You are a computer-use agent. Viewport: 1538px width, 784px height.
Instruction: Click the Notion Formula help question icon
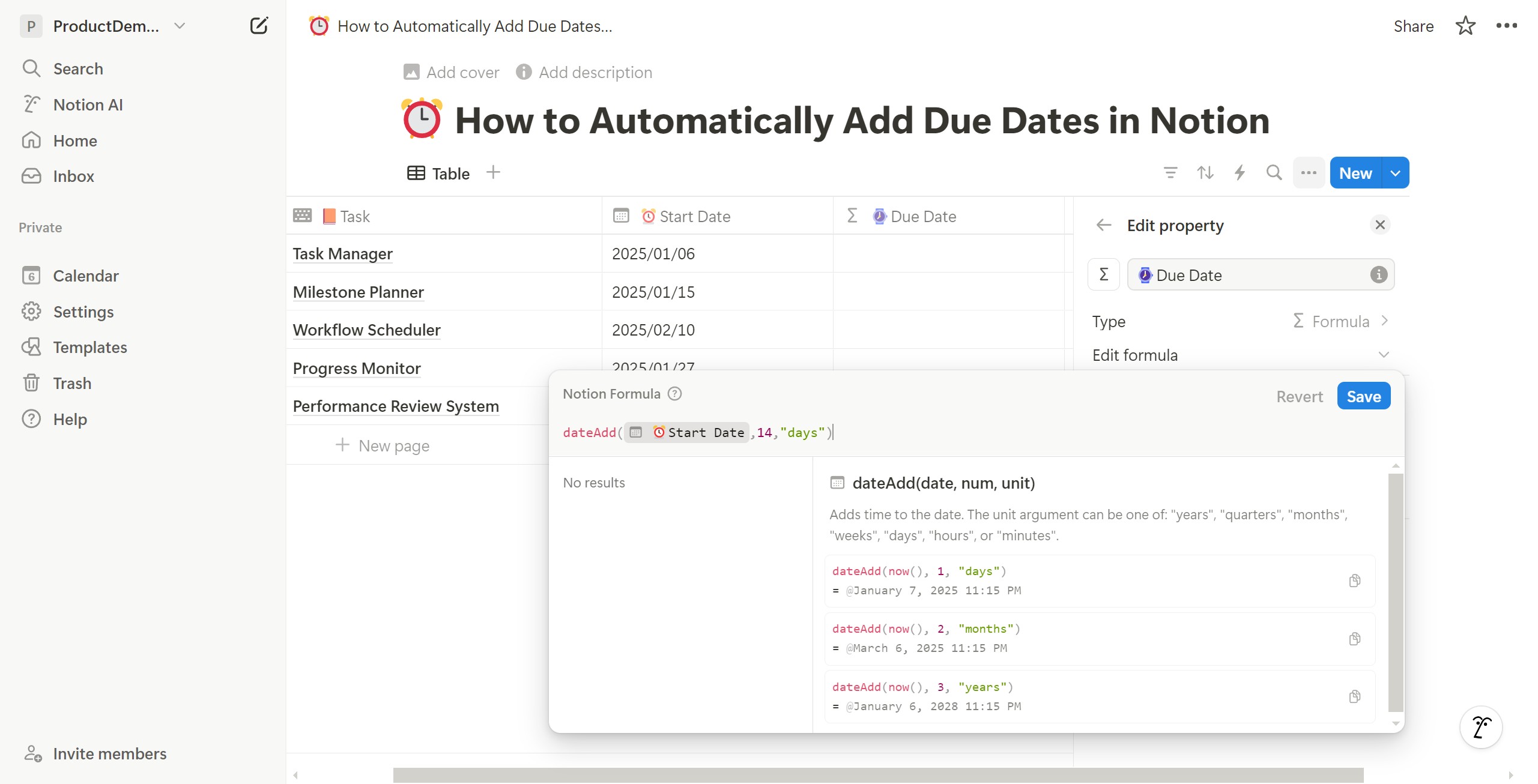pos(674,394)
